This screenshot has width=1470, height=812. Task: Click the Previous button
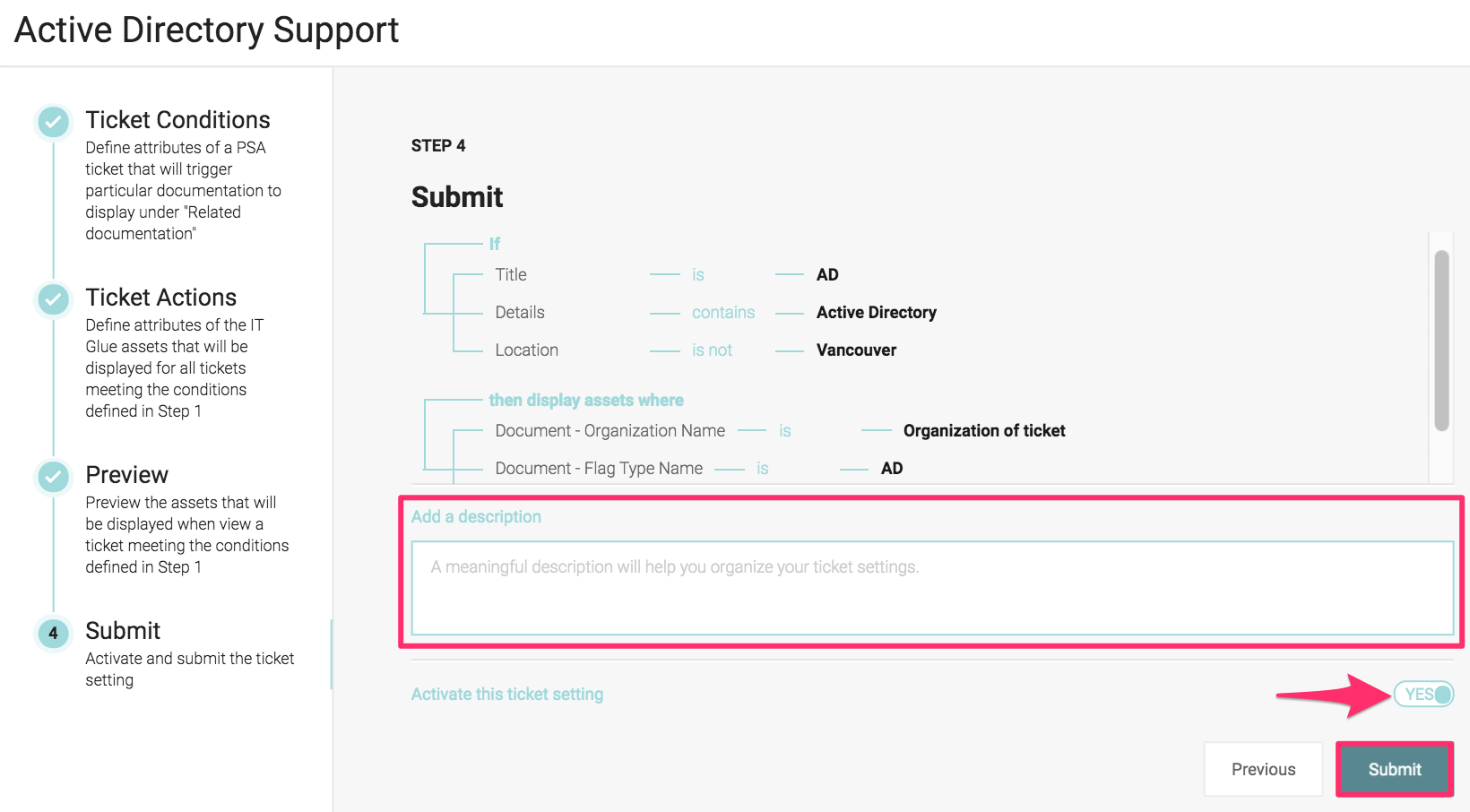[x=1263, y=769]
